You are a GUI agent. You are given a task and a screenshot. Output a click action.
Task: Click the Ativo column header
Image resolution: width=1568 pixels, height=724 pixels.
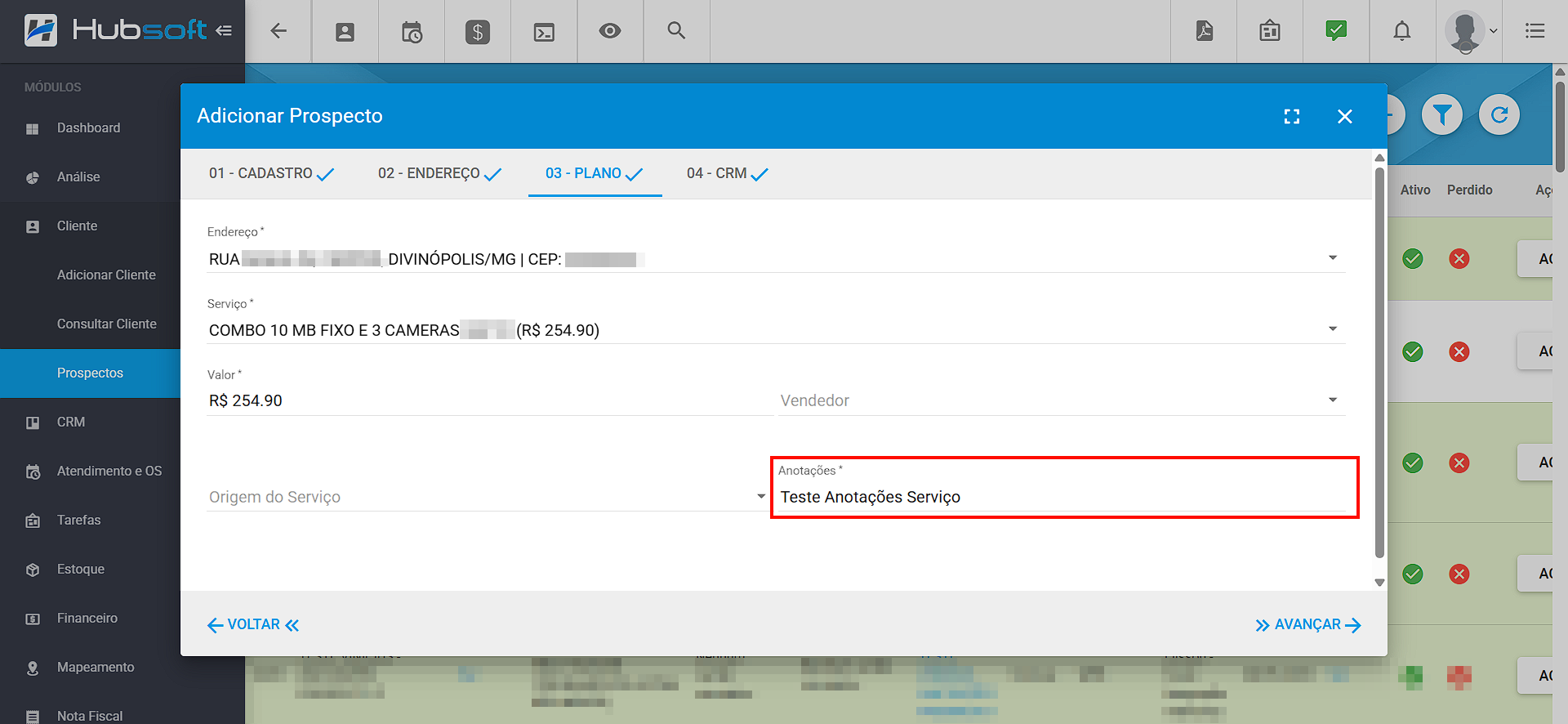coord(1415,190)
